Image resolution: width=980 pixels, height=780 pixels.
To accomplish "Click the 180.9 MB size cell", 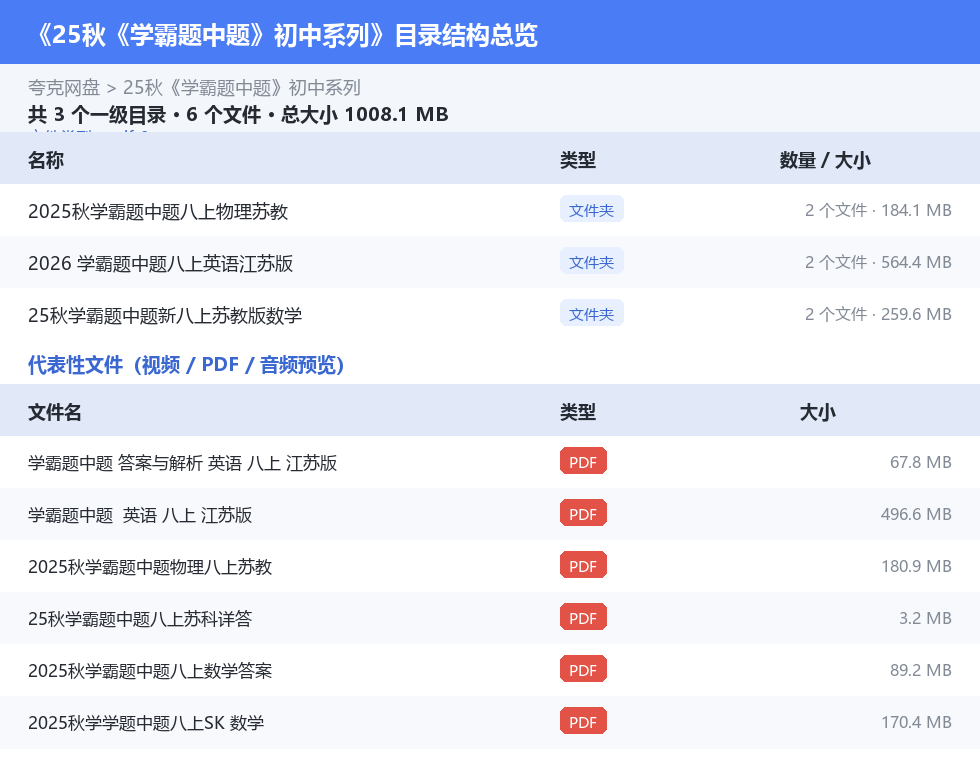I will [x=916, y=566].
